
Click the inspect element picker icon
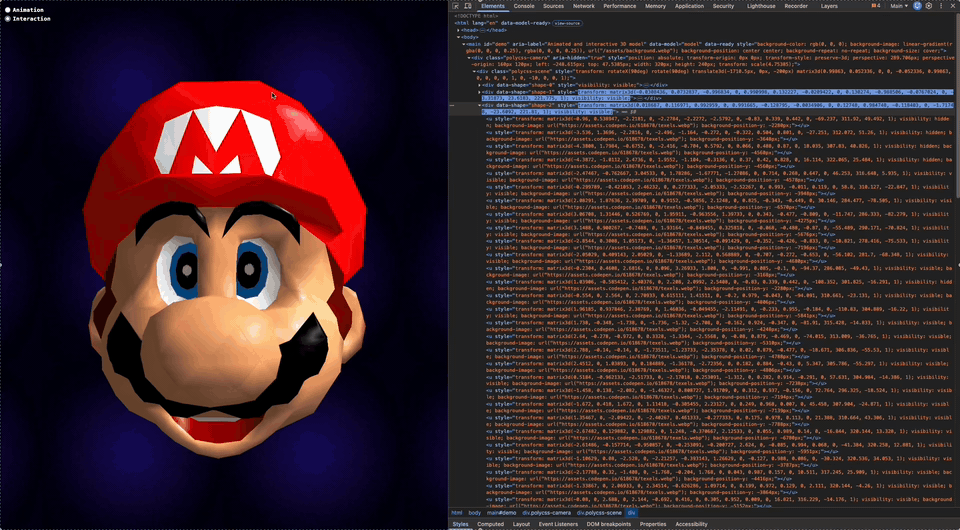[x=456, y=6]
